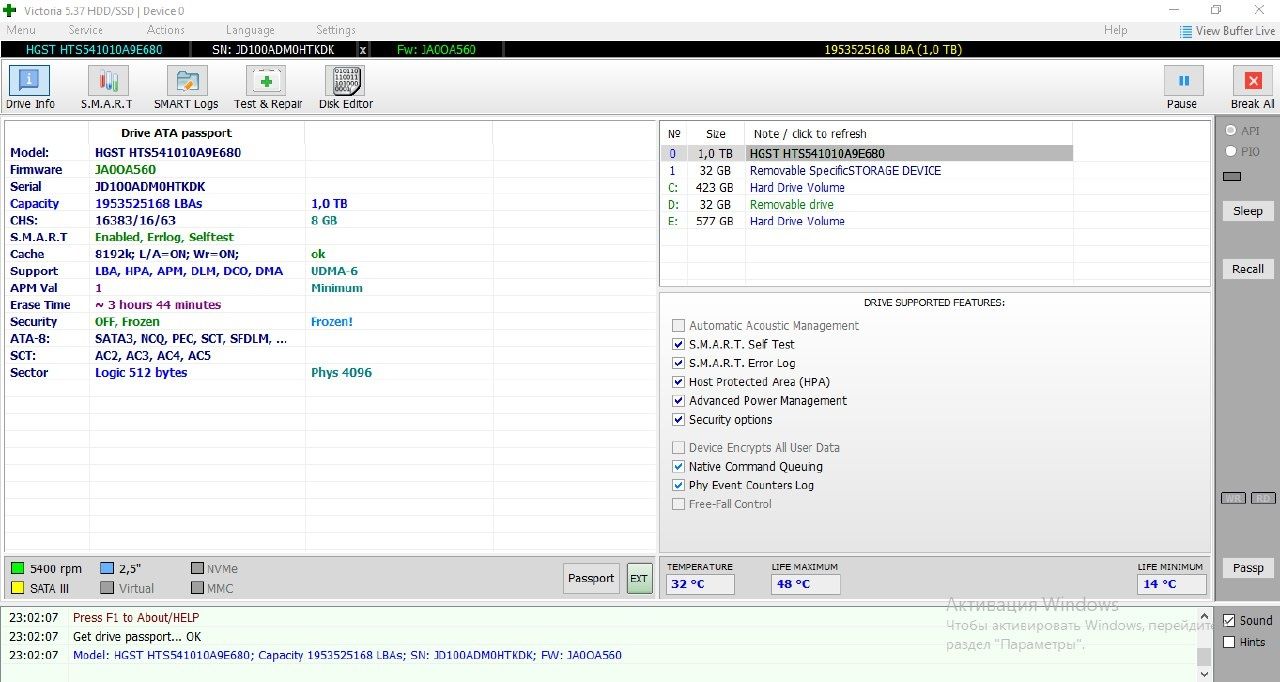Toggle Device Encrypts All User Data checkbox

(x=679, y=448)
